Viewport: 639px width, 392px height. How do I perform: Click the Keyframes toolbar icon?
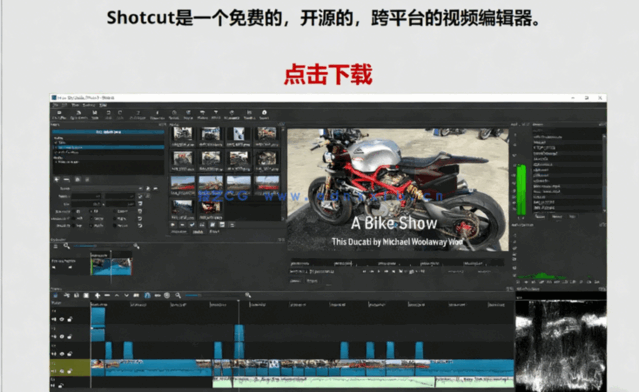231,115
